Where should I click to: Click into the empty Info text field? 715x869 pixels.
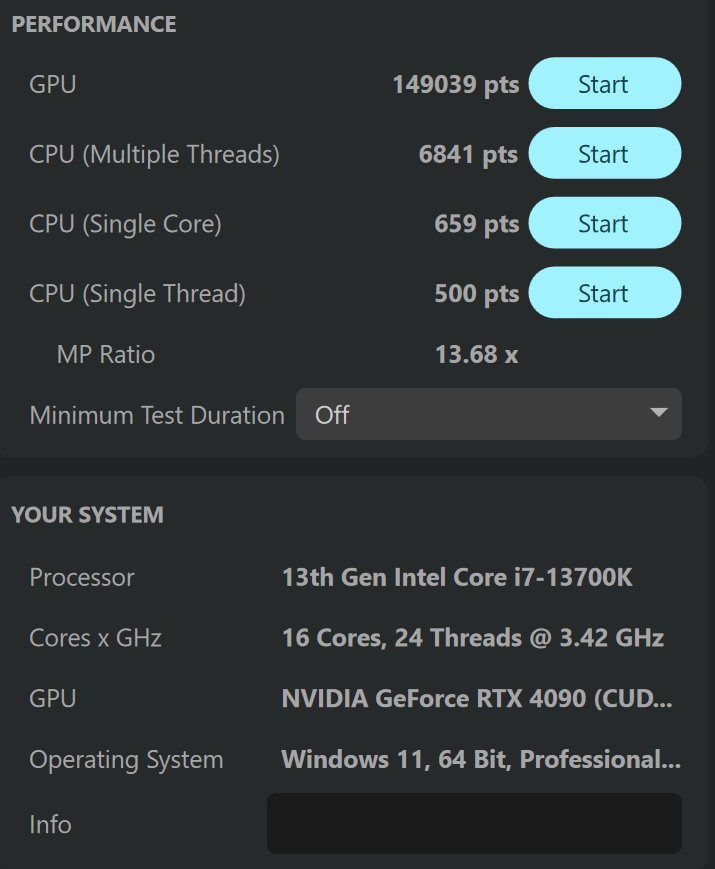474,823
